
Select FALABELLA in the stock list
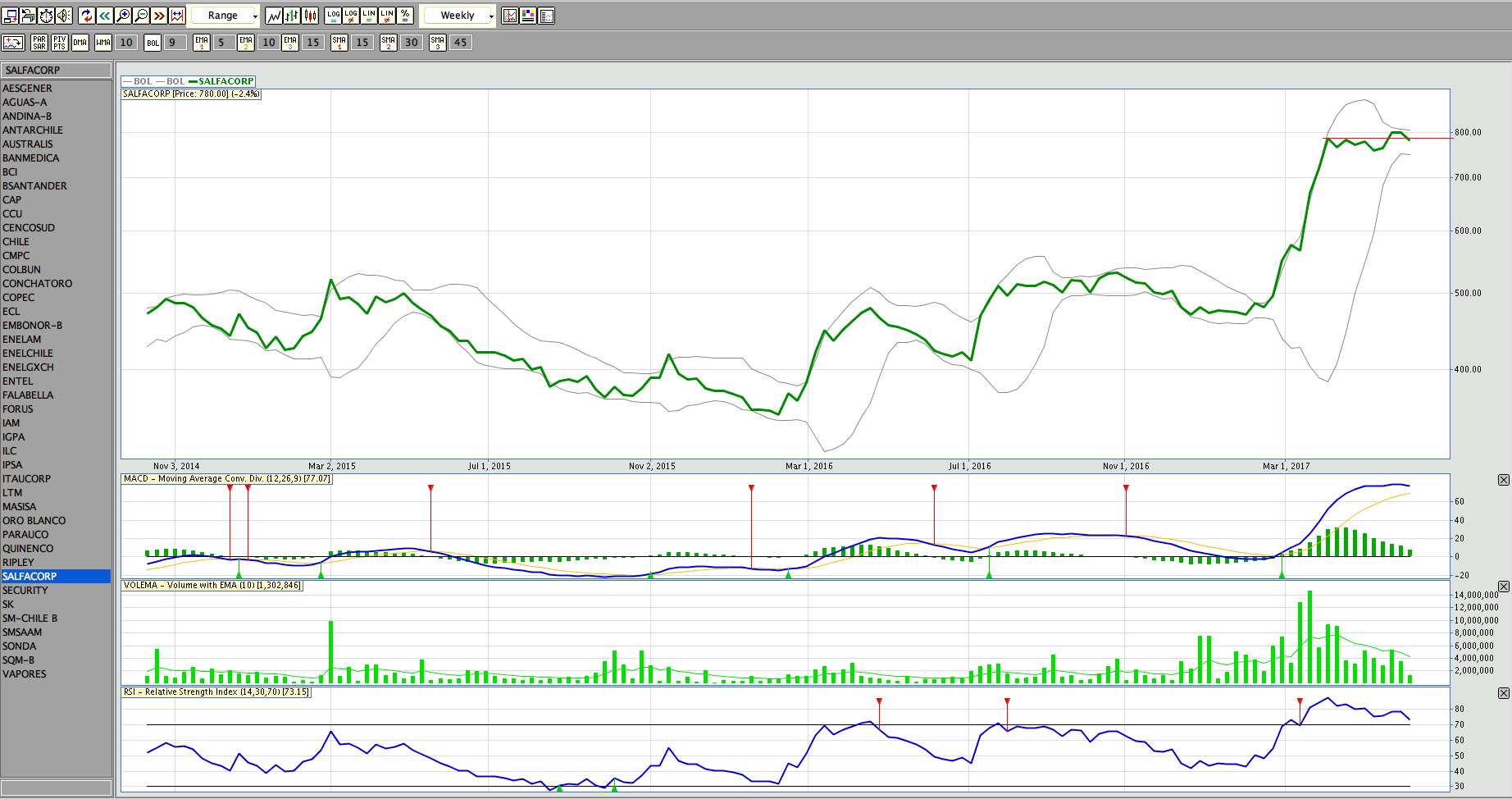(x=28, y=395)
